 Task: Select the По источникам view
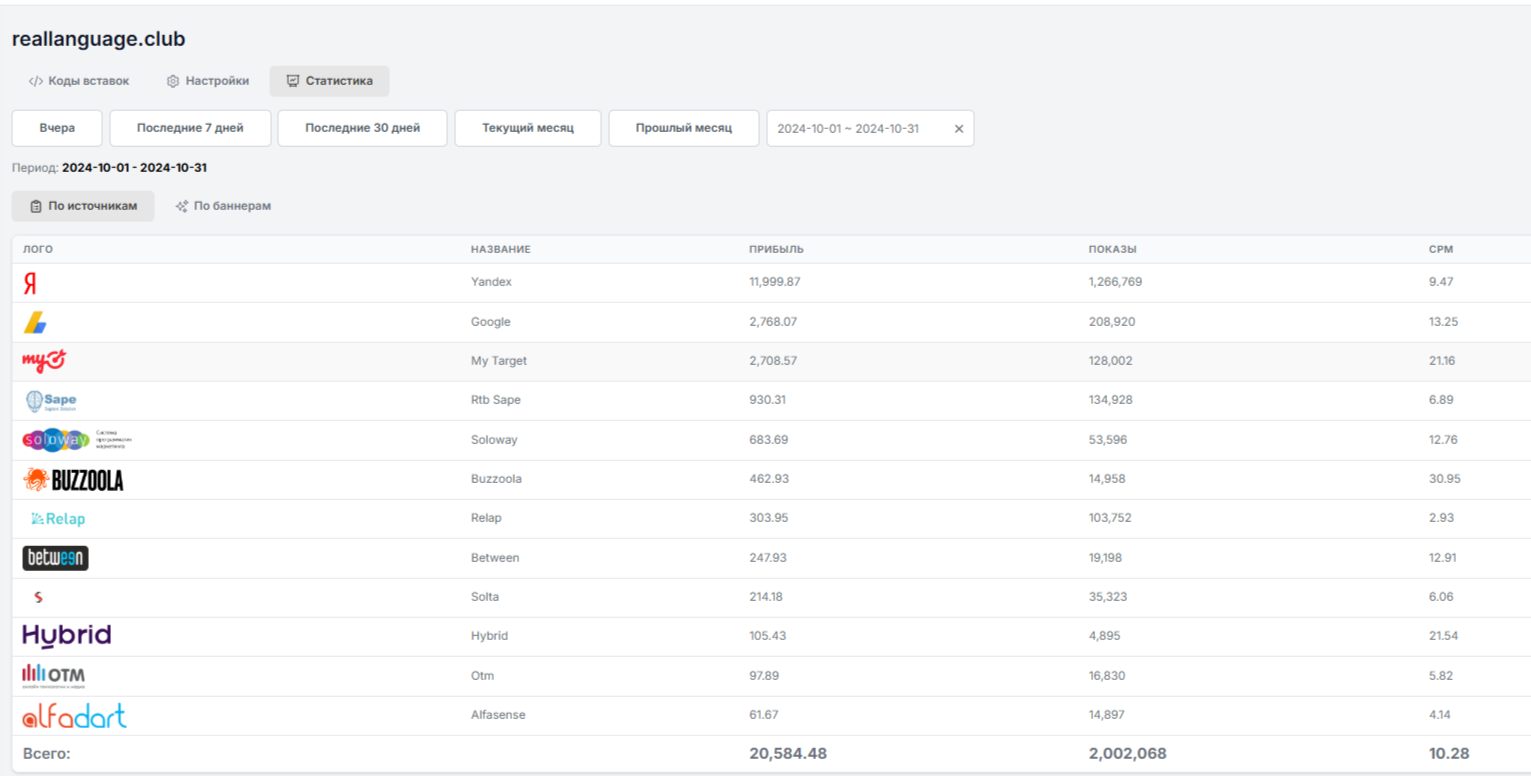tap(83, 206)
